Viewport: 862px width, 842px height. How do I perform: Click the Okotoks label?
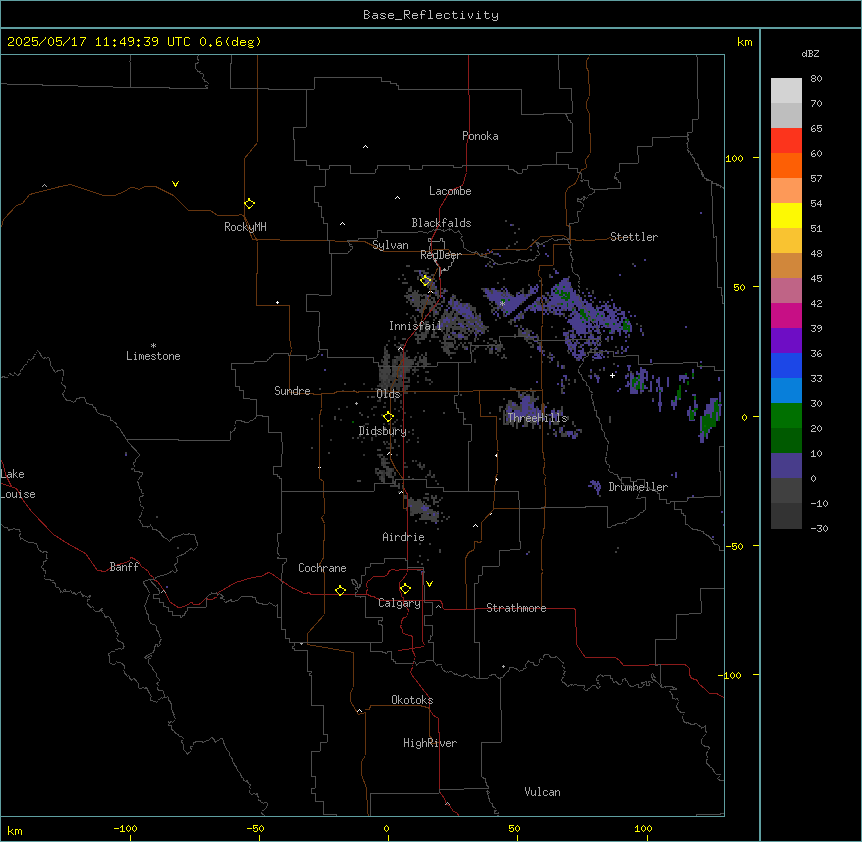tap(412, 700)
